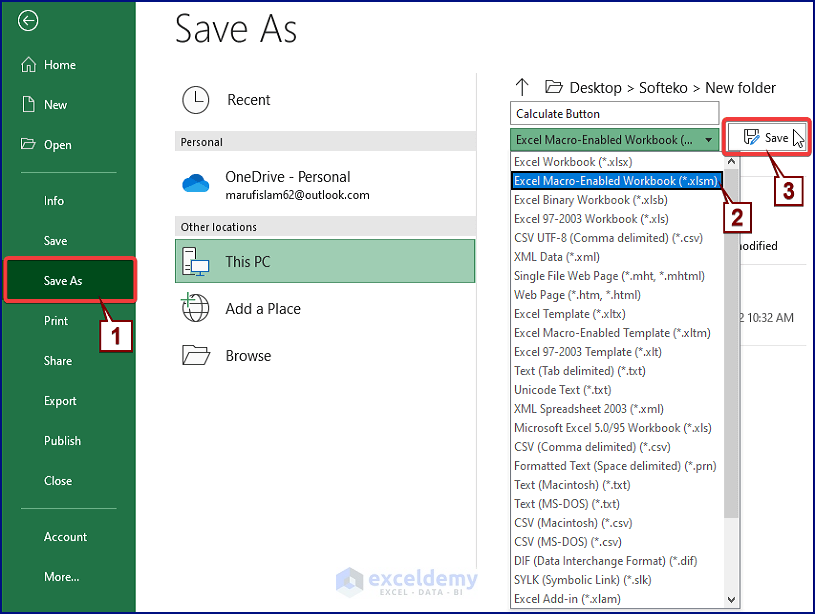Select Excel Macro-Enabled Template (*.xltm)
Screen dimensions: 815x614
617,333
